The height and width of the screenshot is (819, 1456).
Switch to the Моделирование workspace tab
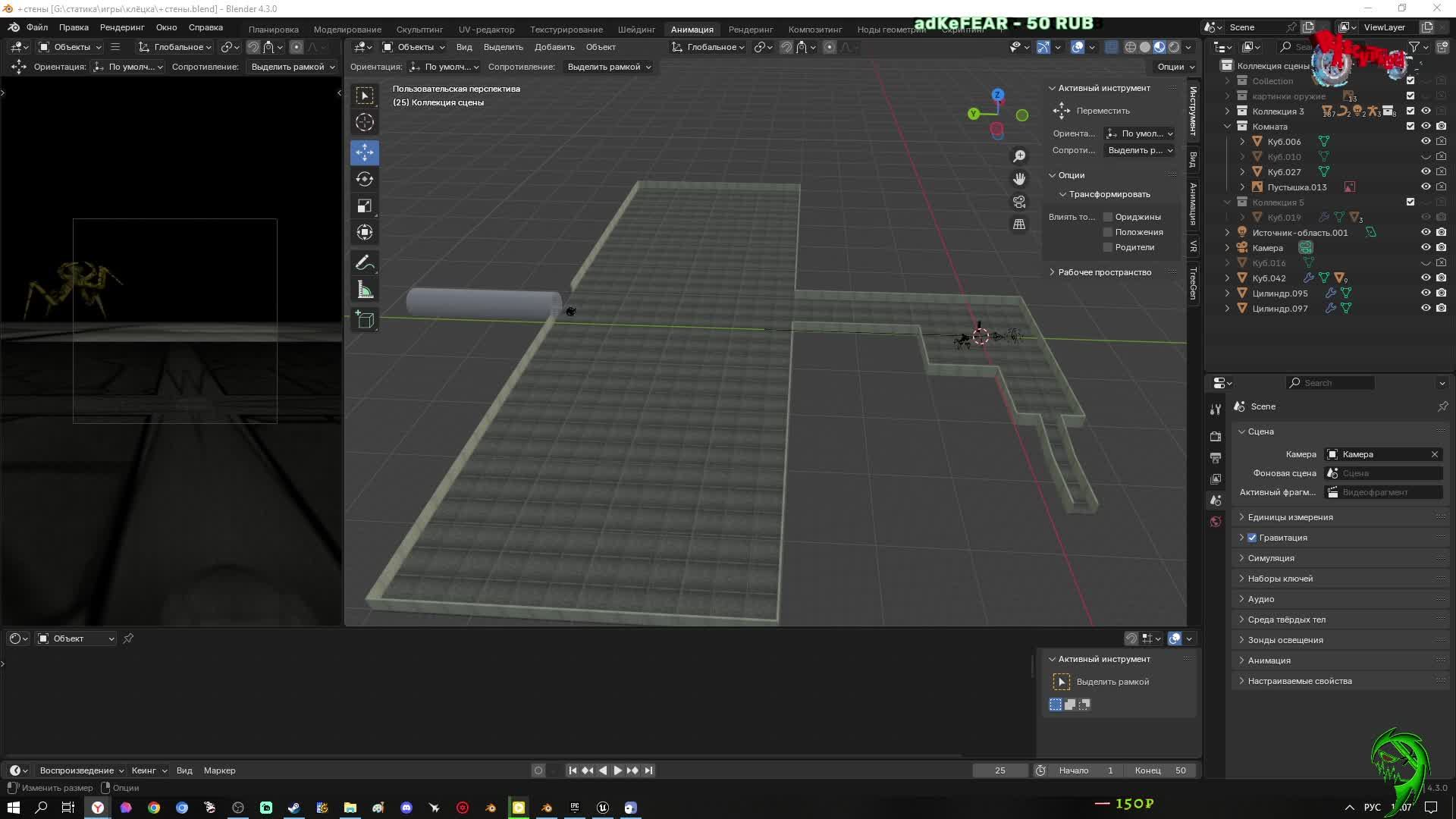(x=347, y=30)
